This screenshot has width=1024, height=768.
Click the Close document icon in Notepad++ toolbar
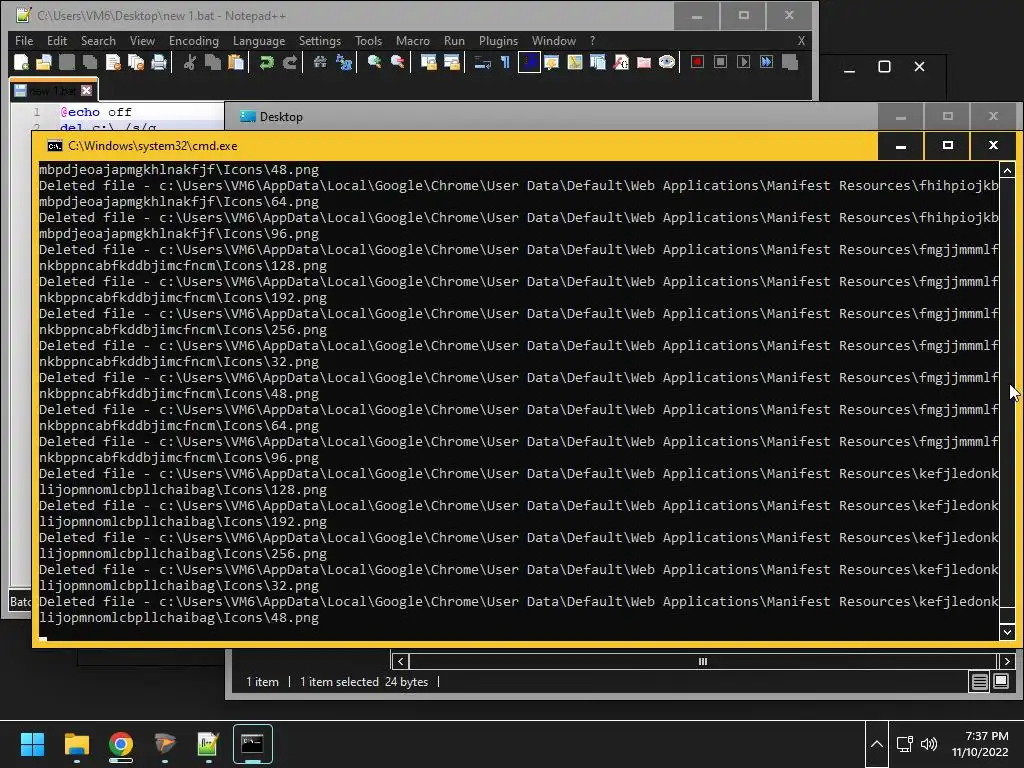point(113,63)
